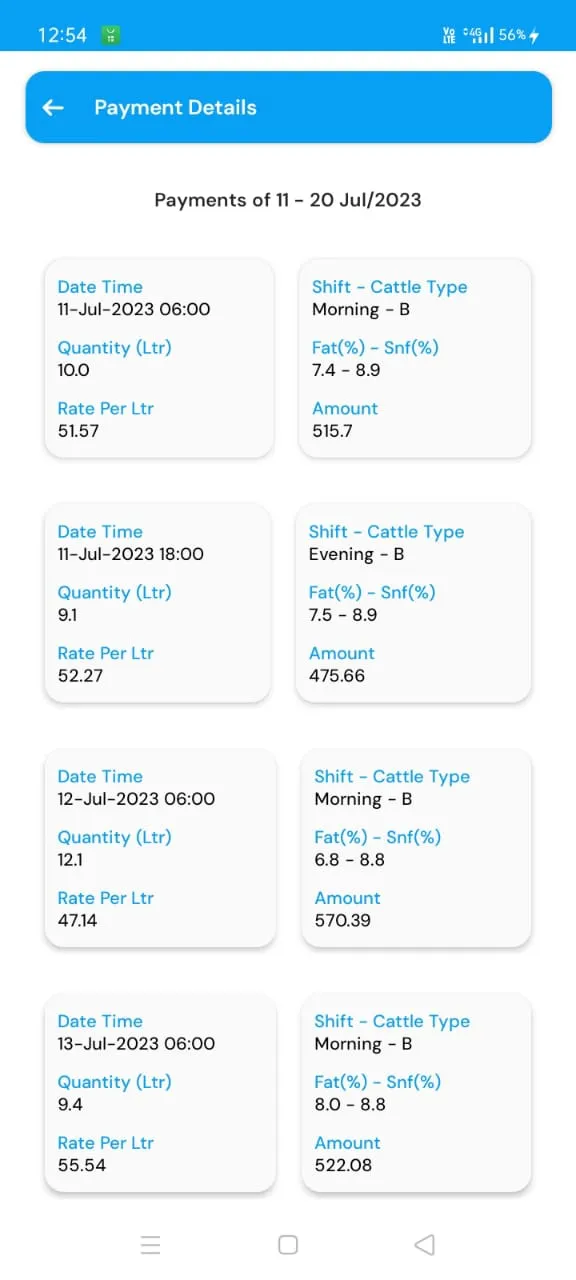
Task: Select the 12-Jul-2023 06:00 entry card
Action: click(x=159, y=848)
